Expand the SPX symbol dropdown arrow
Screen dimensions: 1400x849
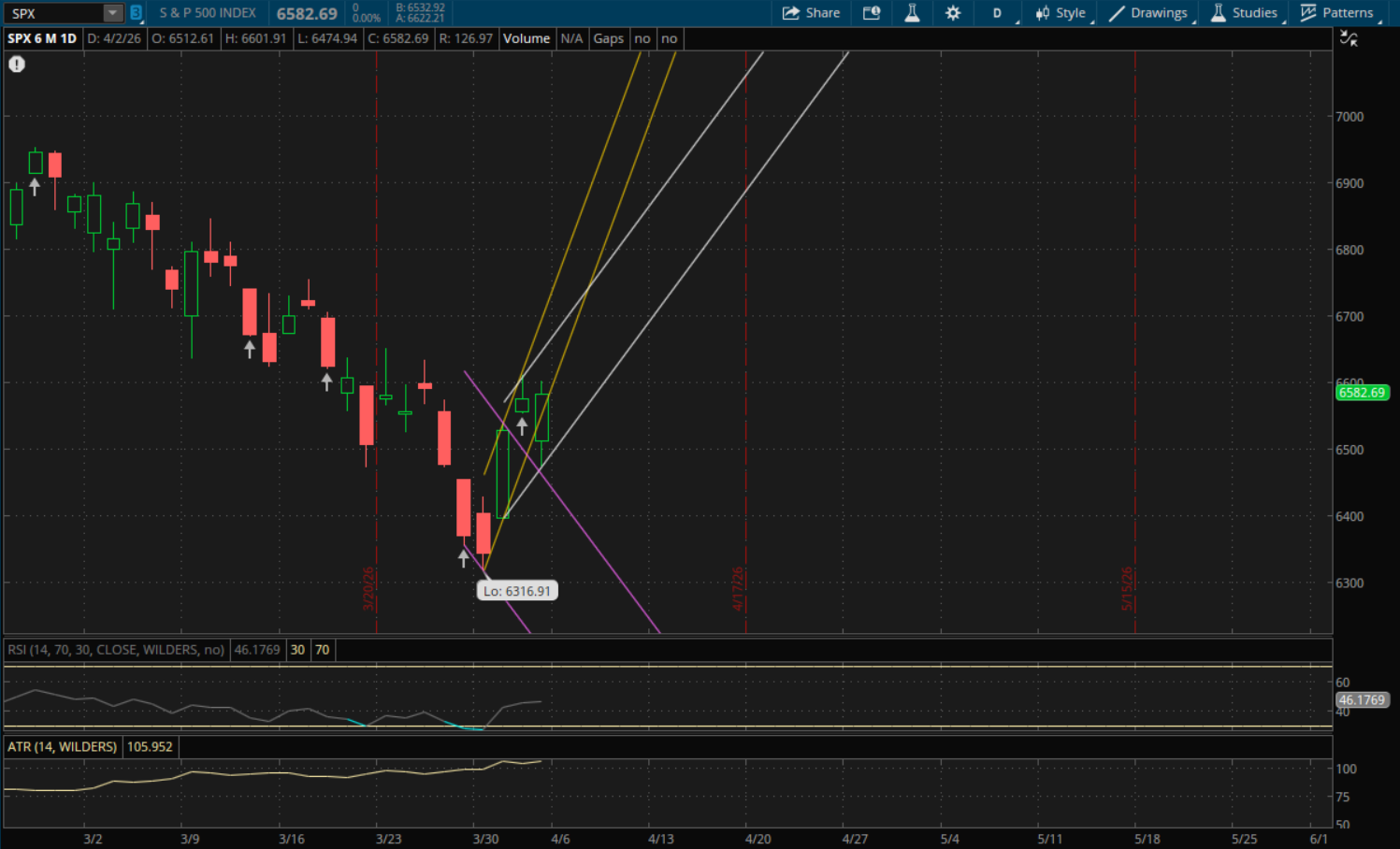tap(112, 13)
